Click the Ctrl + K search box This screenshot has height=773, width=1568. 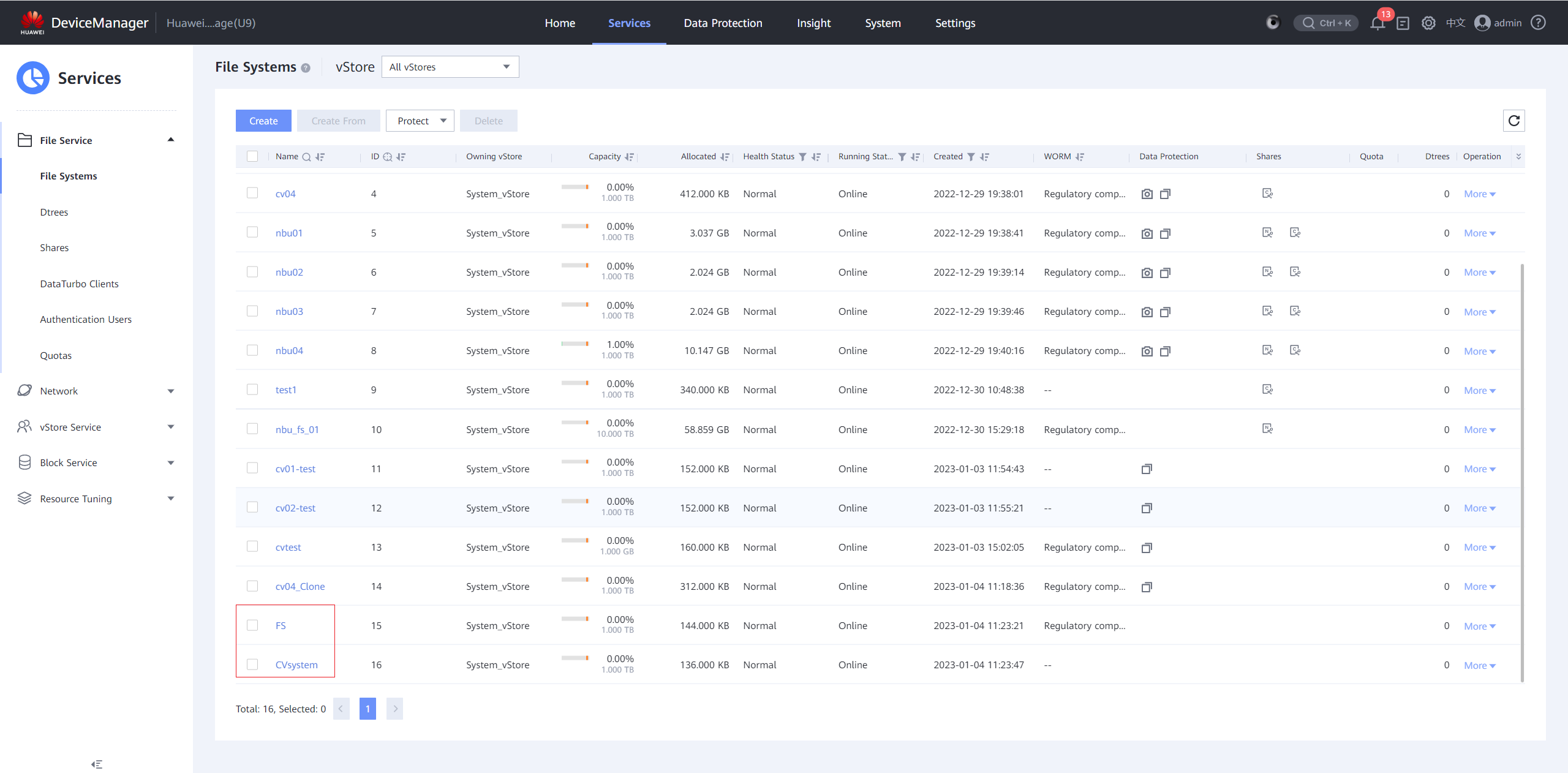coord(1326,23)
